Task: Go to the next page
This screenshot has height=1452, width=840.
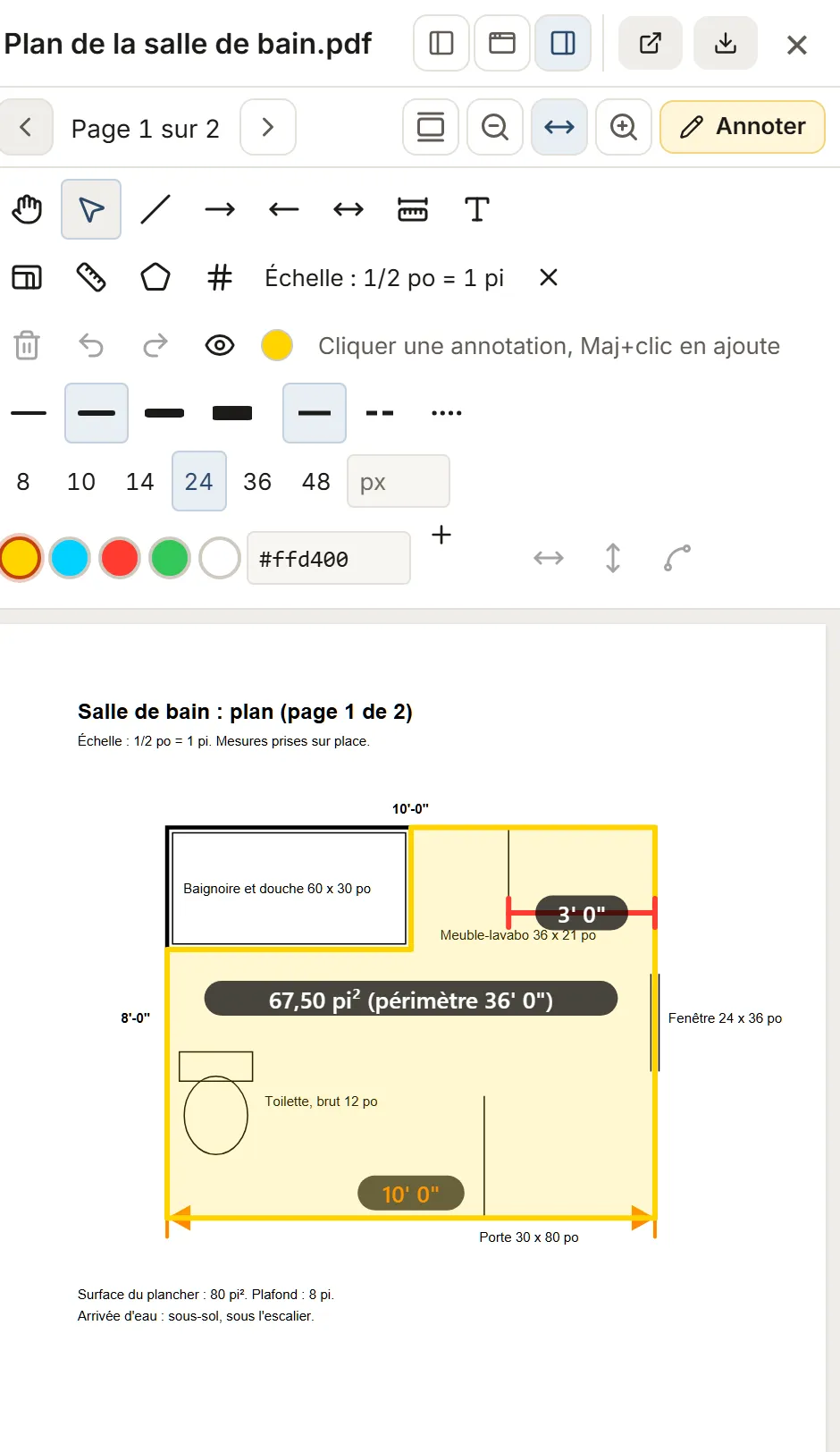Action: point(268,127)
